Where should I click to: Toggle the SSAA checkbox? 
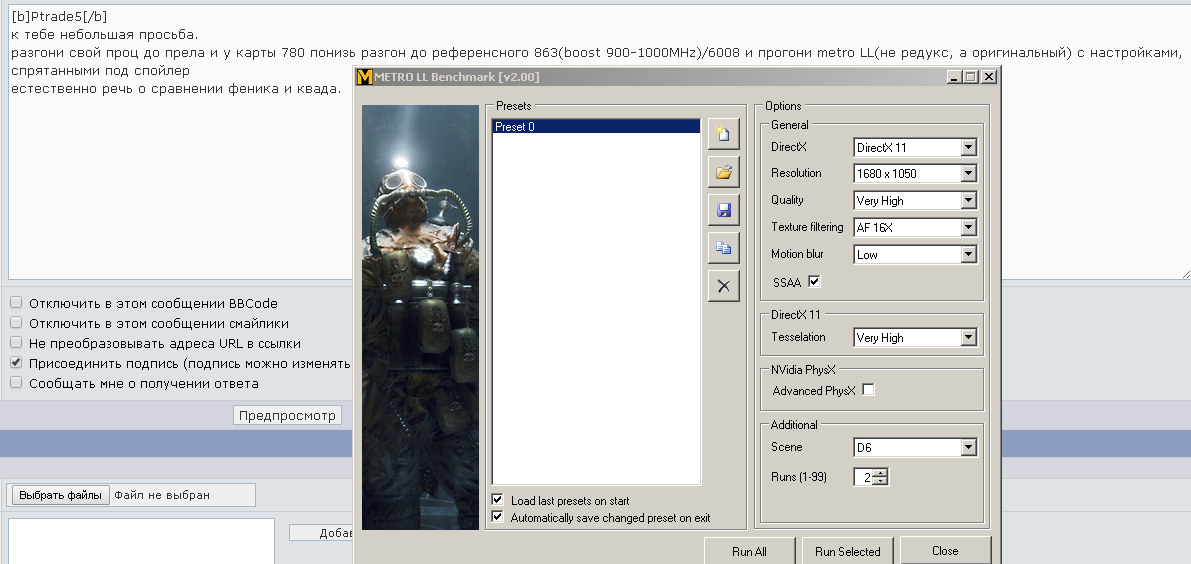[814, 282]
